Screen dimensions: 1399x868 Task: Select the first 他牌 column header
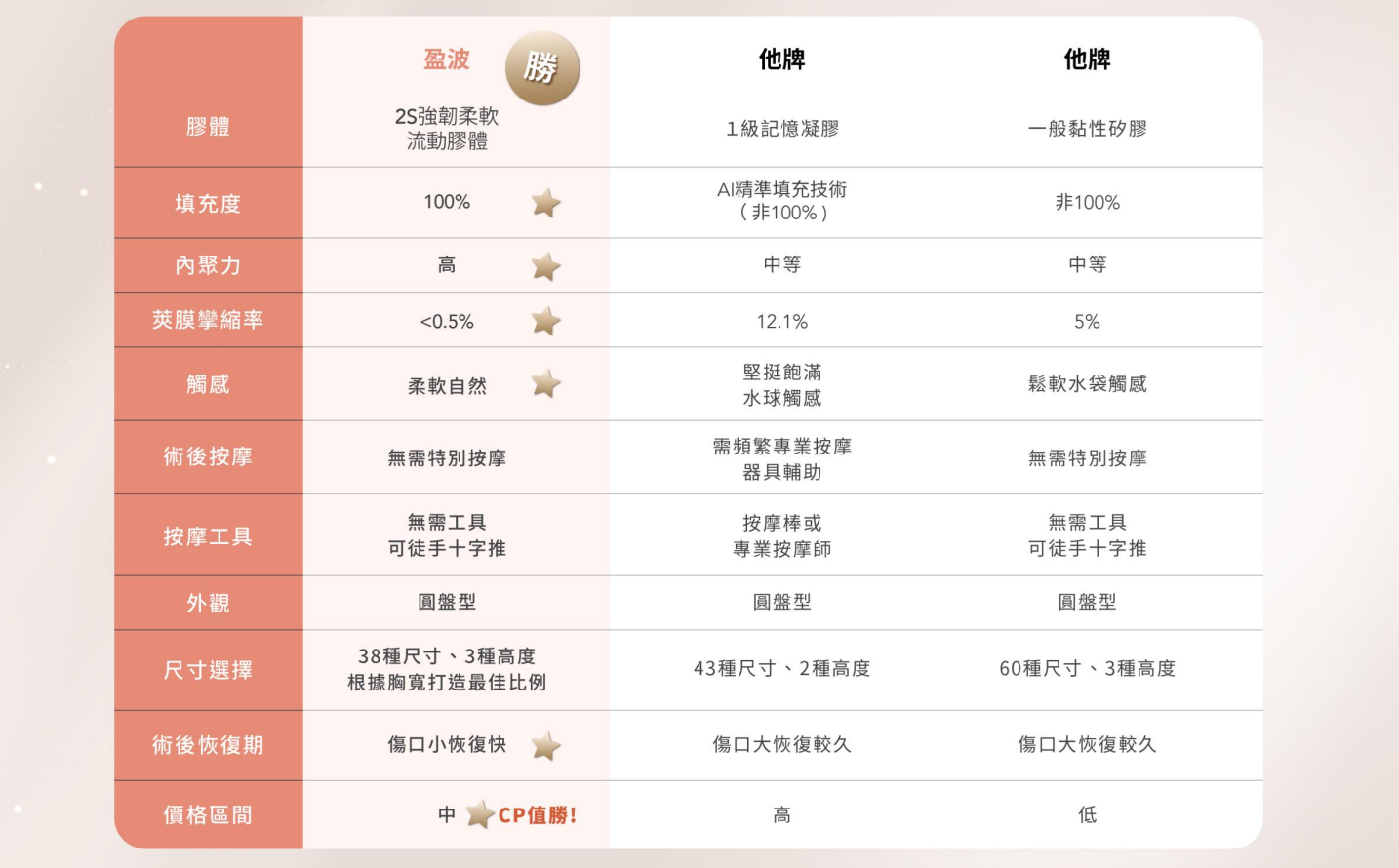[x=782, y=59]
